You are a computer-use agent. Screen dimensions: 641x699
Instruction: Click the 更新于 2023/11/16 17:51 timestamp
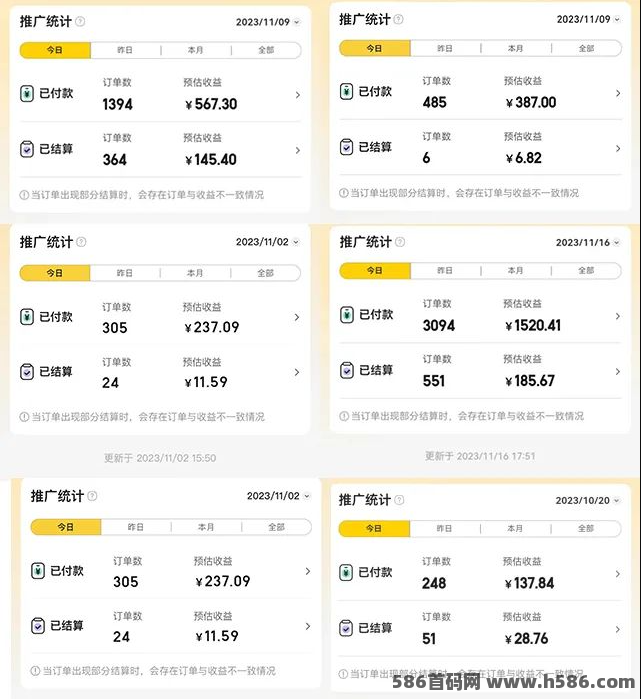(480, 456)
